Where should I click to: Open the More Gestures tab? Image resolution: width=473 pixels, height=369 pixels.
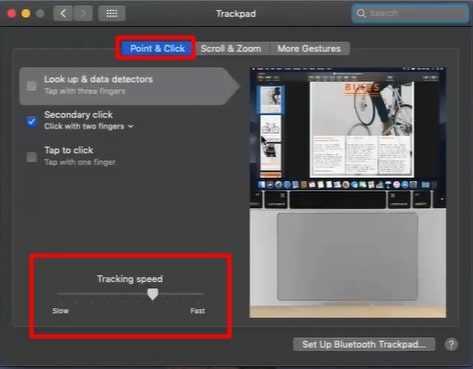[309, 49]
